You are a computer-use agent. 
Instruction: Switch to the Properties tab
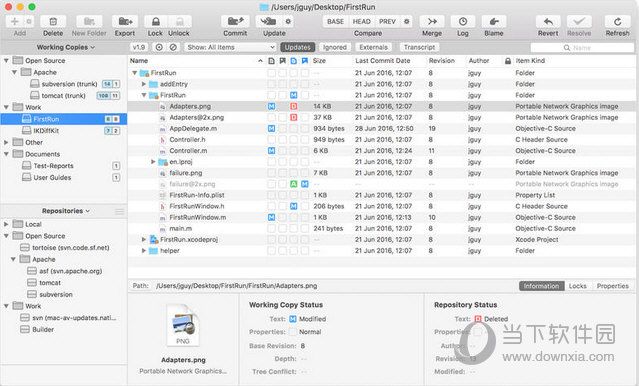[x=613, y=286]
